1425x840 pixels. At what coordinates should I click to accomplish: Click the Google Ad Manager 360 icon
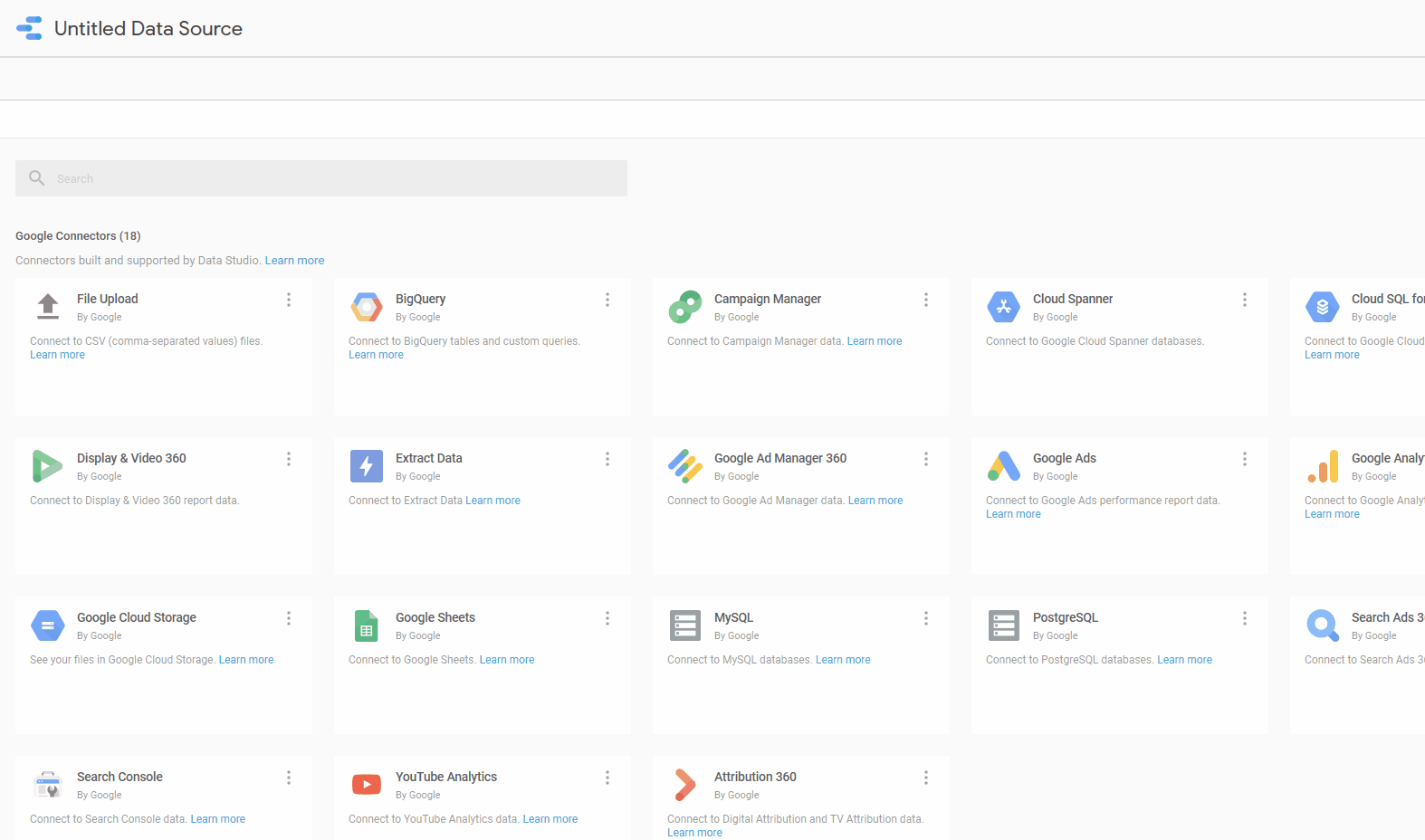[x=685, y=466]
